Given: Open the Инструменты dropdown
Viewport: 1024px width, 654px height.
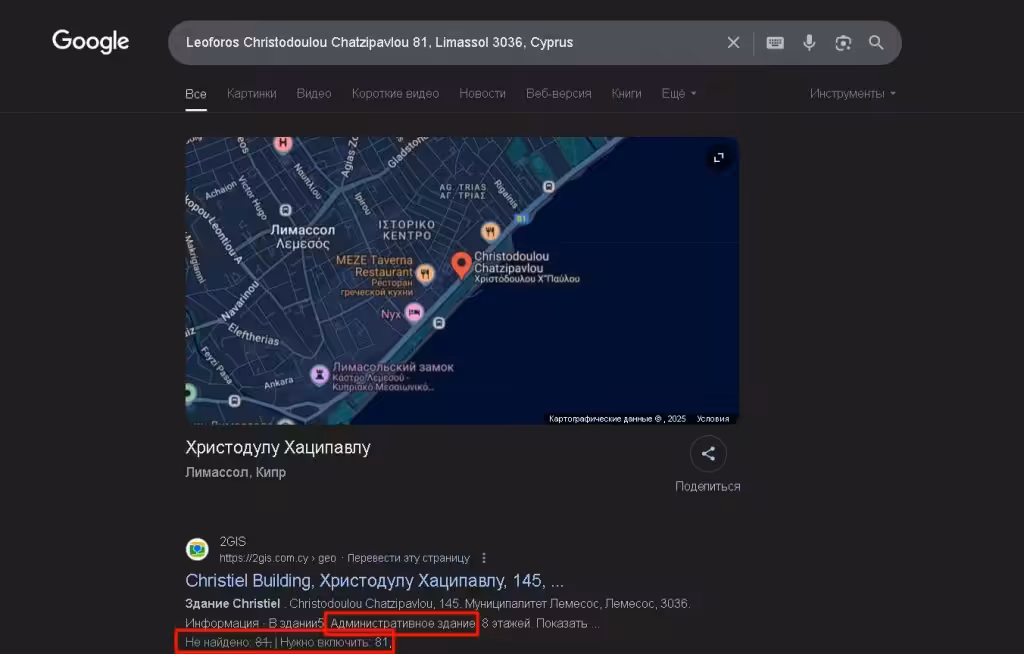Looking at the screenshot, I should 852,93.
